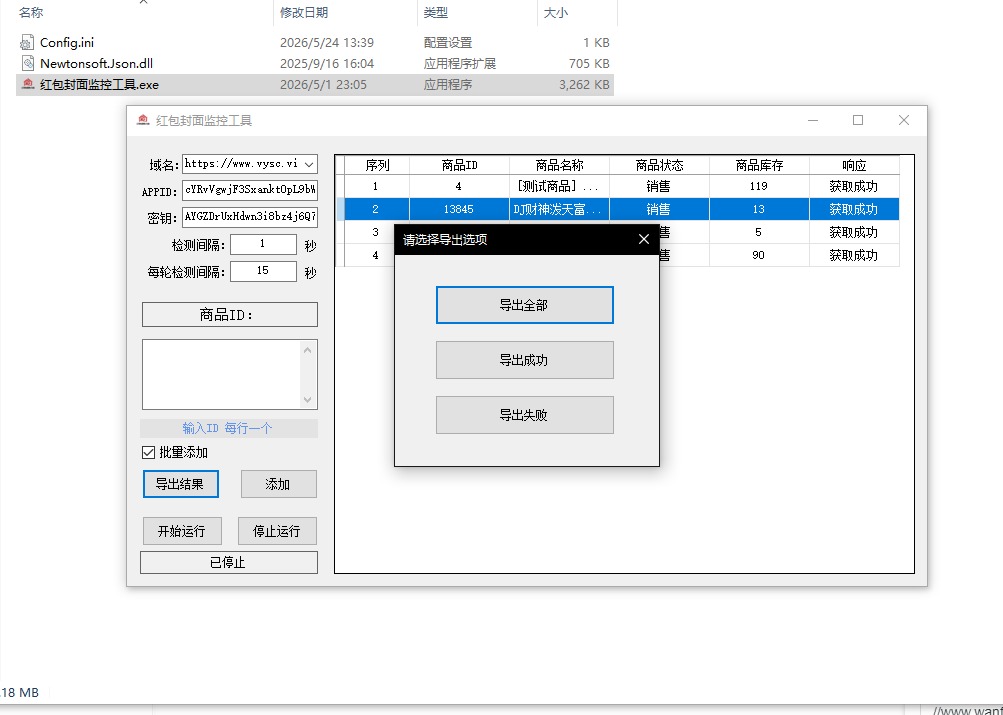Click the 商品ID: button
The width and height of the screenshot is (1003, 715).
(x=230, y=315)
